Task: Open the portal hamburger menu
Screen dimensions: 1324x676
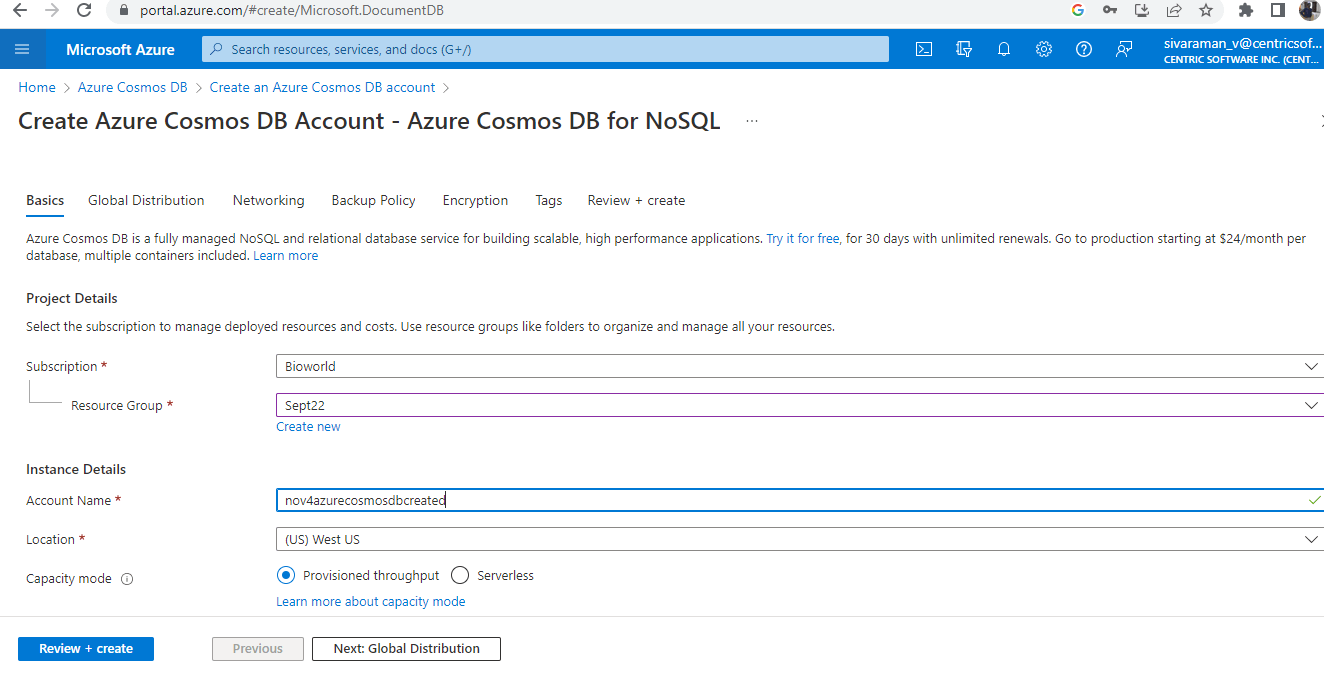Action: pos(21,48)
